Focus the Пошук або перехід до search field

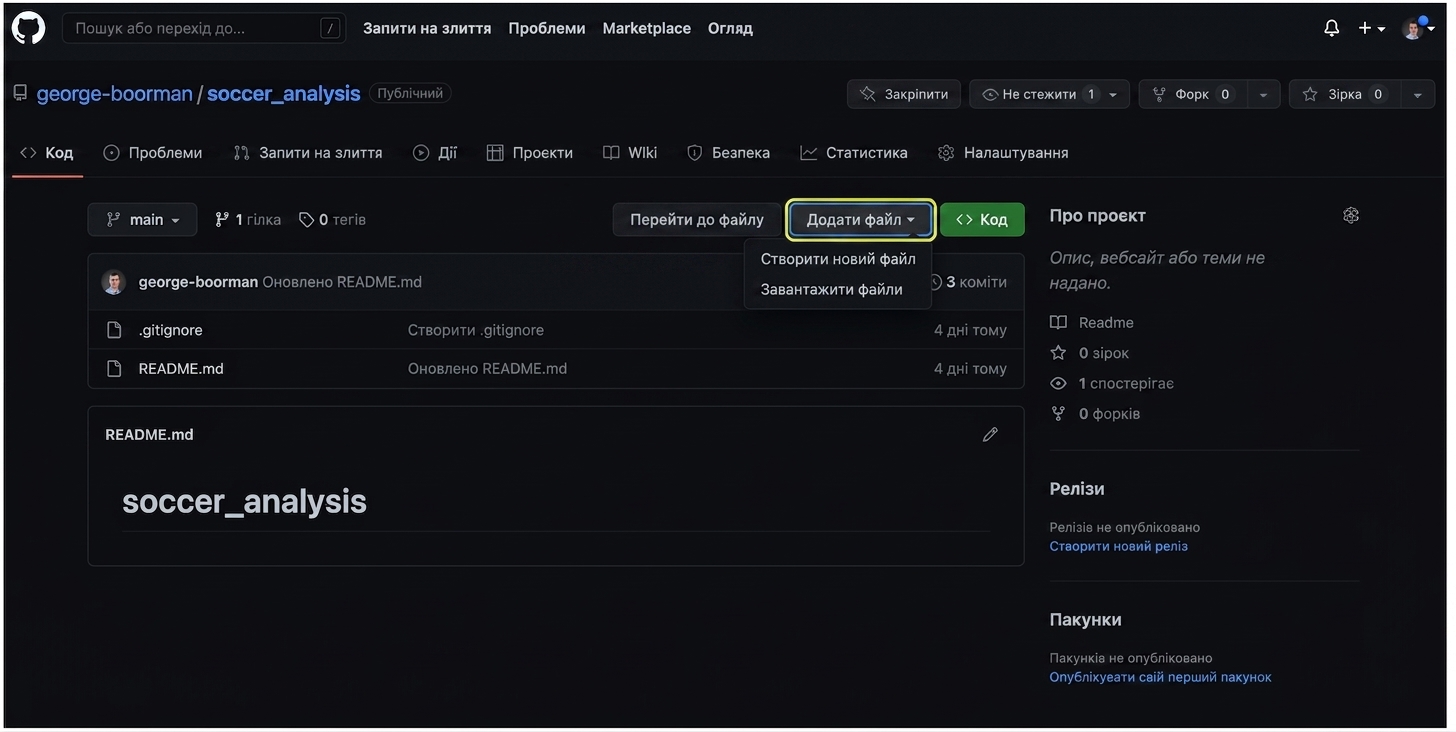(204, 28)
